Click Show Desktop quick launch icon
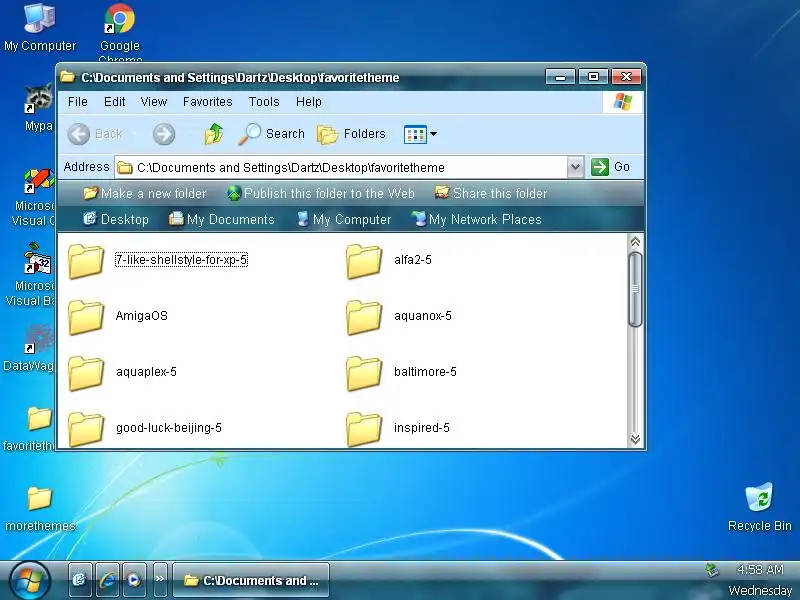The image size is (800, 600). click(80, 580)
